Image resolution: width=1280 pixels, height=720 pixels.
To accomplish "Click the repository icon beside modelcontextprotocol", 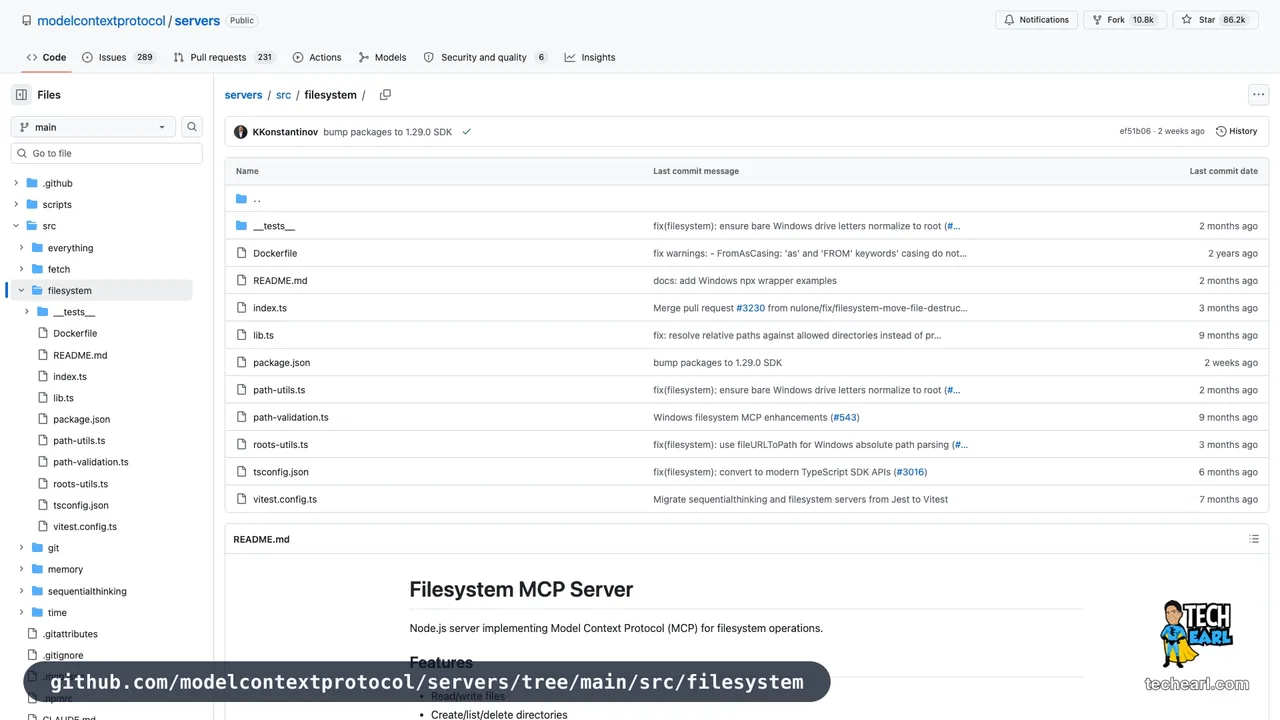I will tap(27, 20).
